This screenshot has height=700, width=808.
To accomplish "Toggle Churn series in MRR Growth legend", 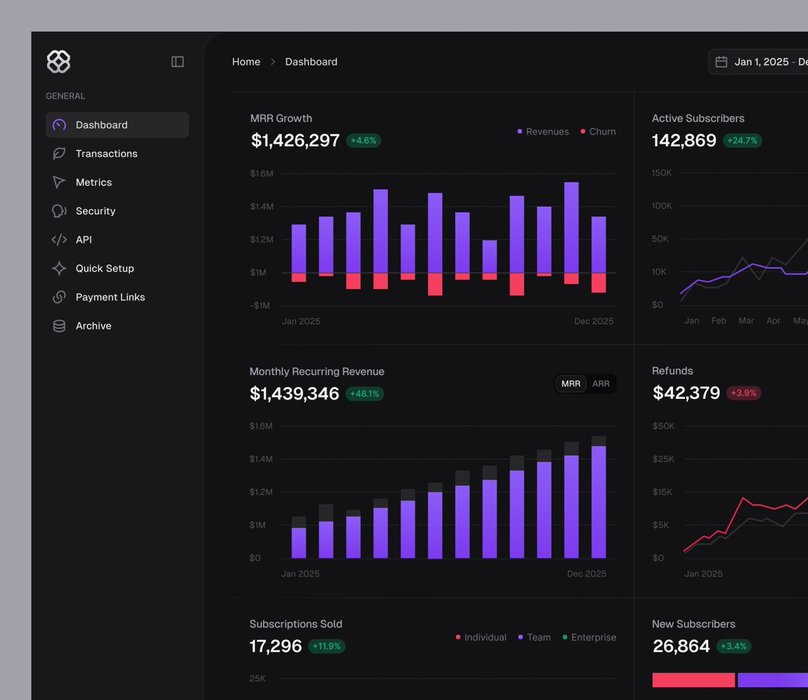I will click(x=598, y=132).
